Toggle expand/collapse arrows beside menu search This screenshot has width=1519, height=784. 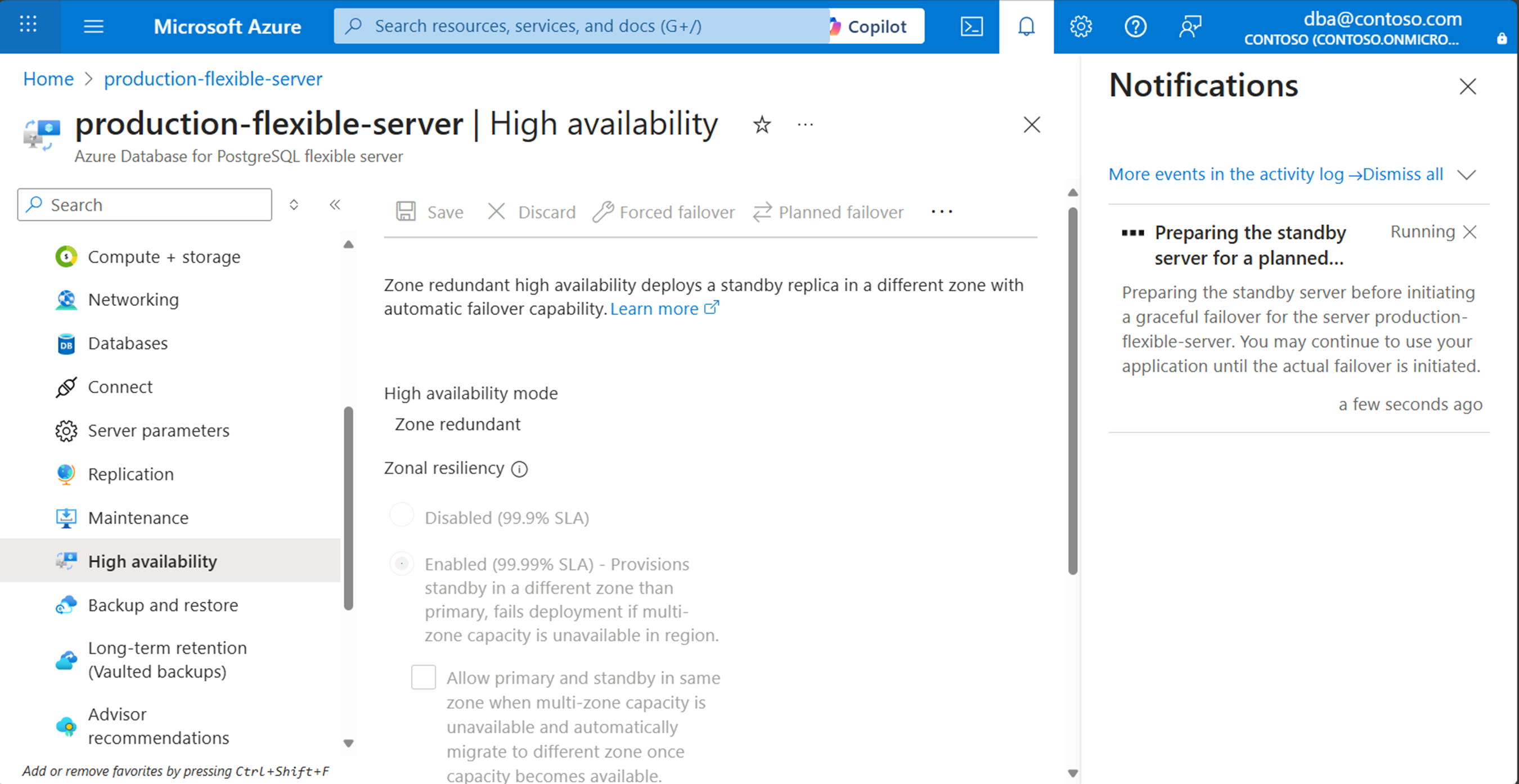(294, 205)
